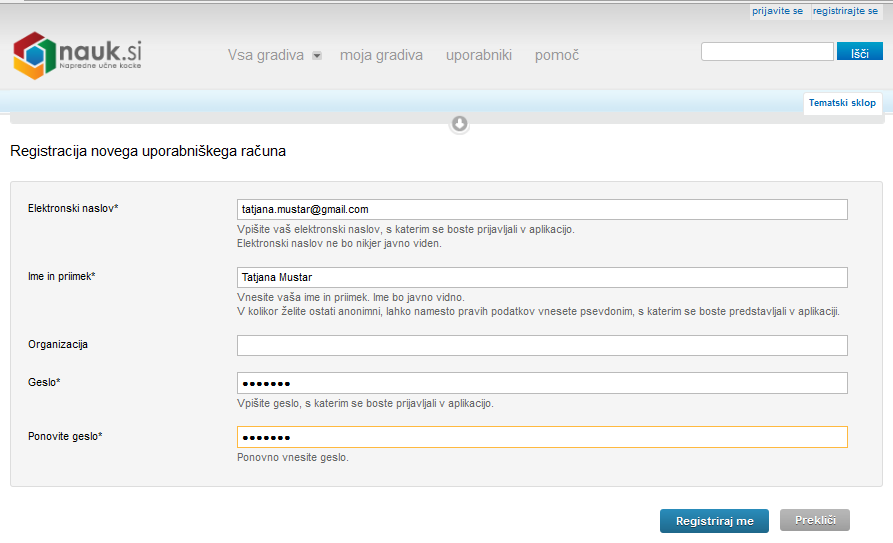Click inside the Geslo password field
This screenshot has height=543, width=893.
(542, 383)
